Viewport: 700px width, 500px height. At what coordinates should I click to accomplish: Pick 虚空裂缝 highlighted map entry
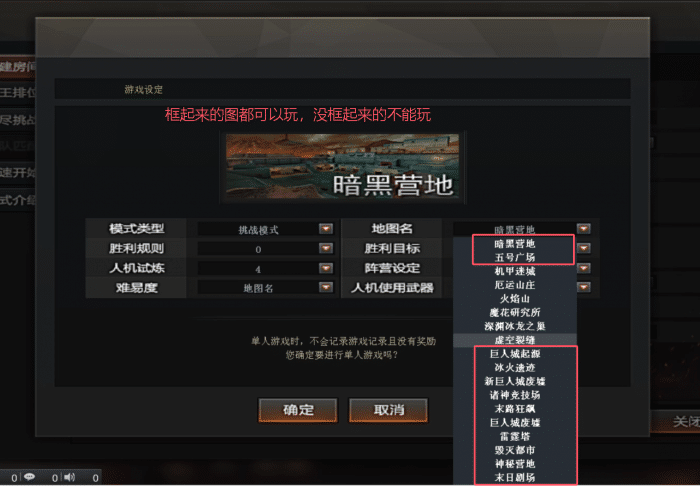[x=515, y=340]
